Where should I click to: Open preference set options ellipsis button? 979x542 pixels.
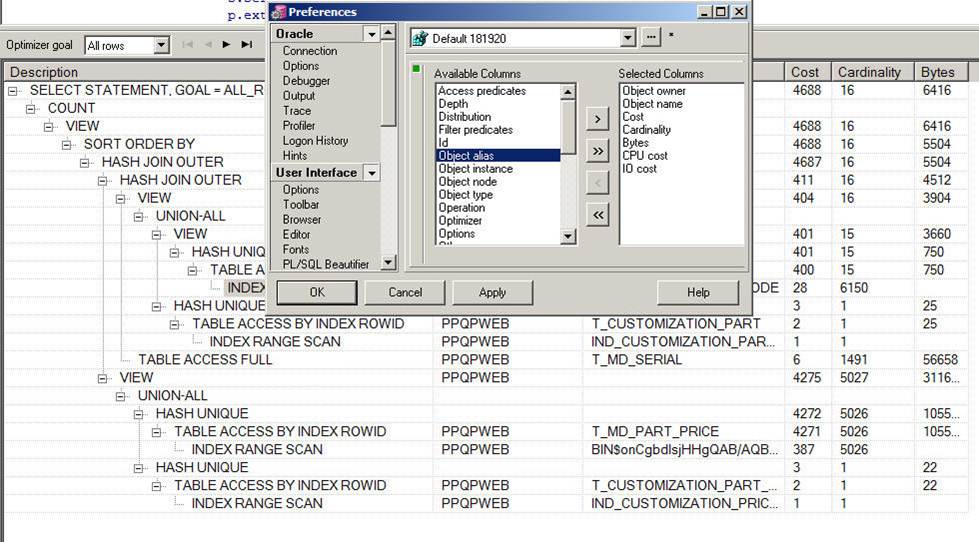651,37
